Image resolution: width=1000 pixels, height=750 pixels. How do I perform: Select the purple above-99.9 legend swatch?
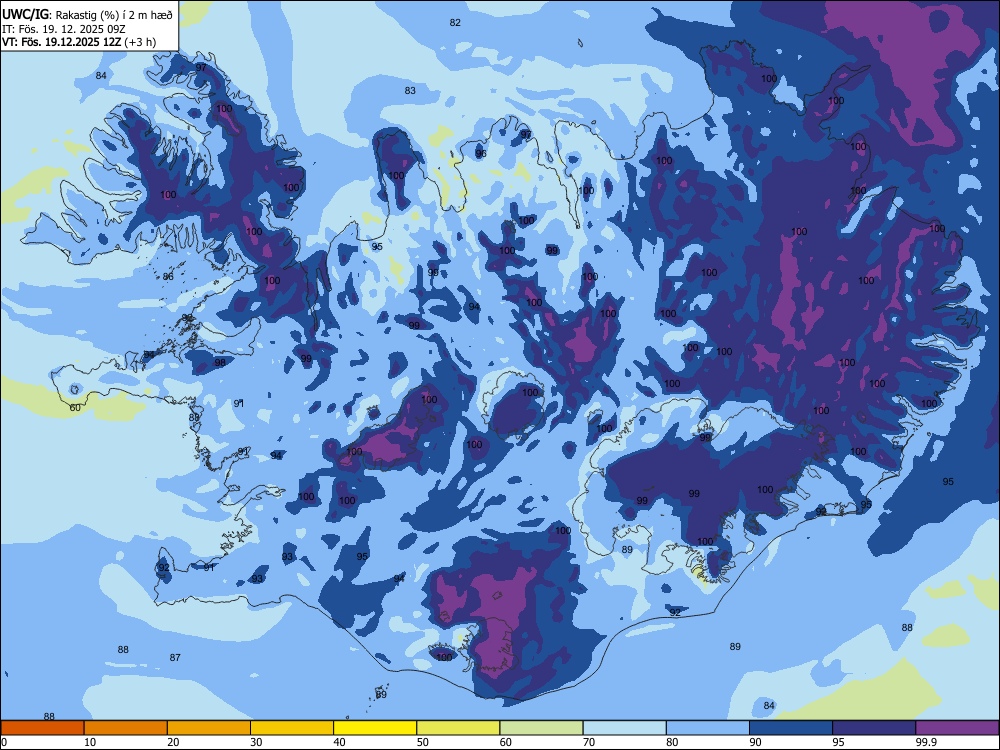click(x=957, y=728)
